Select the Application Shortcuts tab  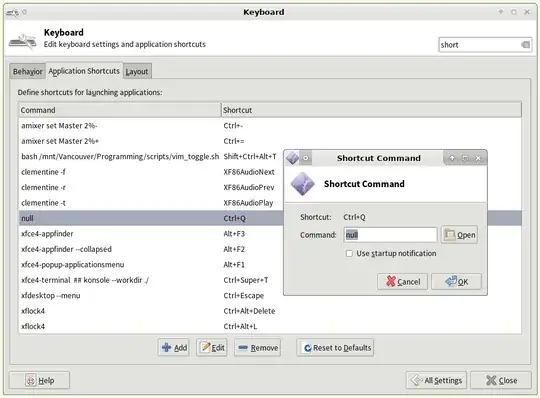(84, 71)
